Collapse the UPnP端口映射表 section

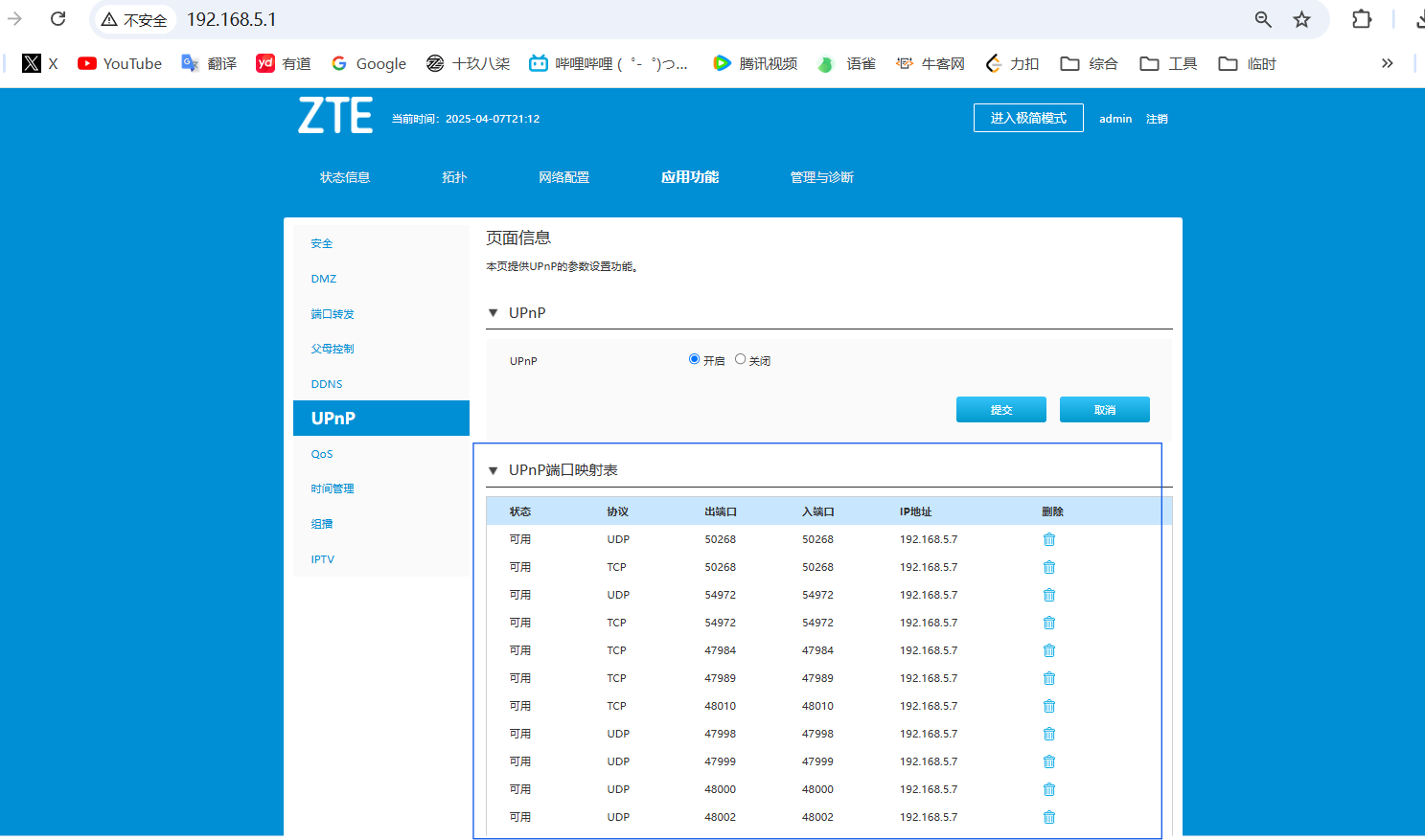tap(494, 470)
